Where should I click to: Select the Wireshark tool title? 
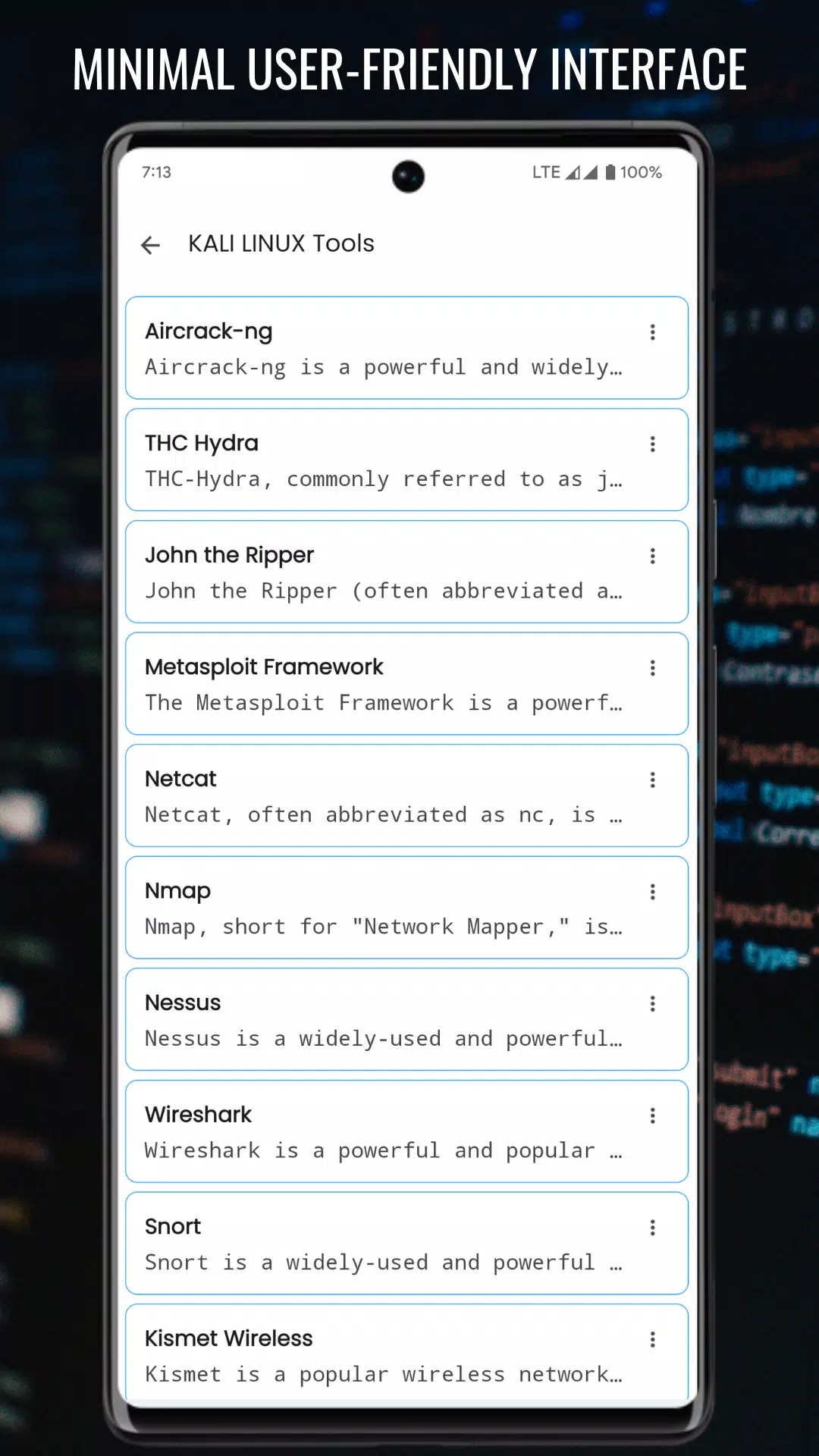pos(198,1115)
